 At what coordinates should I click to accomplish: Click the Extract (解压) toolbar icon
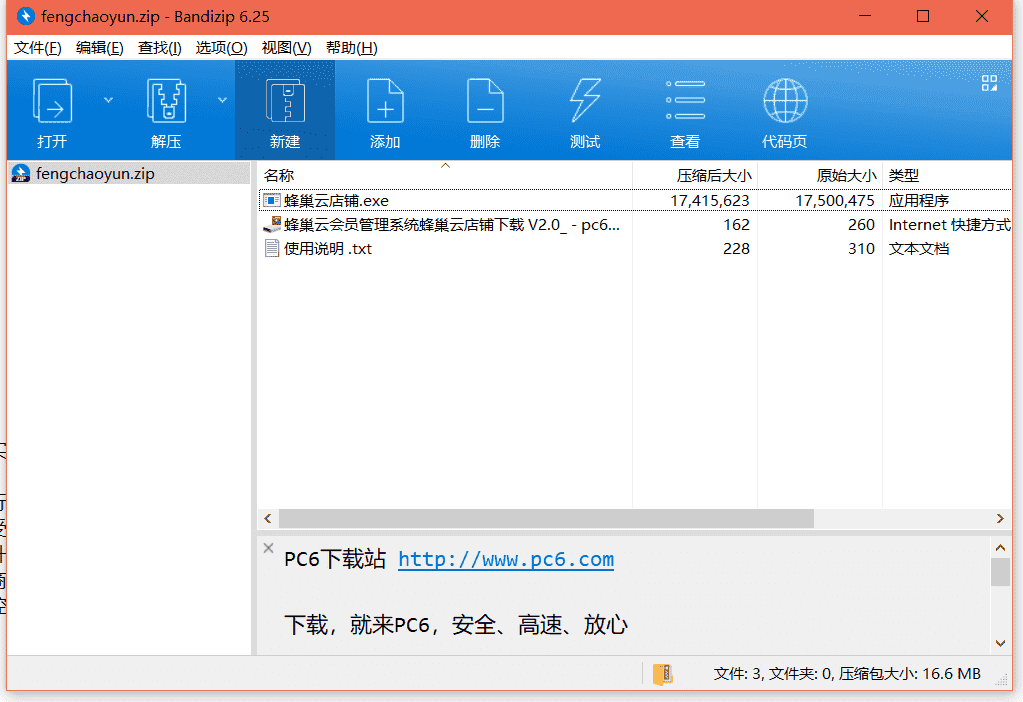[166, 101]
